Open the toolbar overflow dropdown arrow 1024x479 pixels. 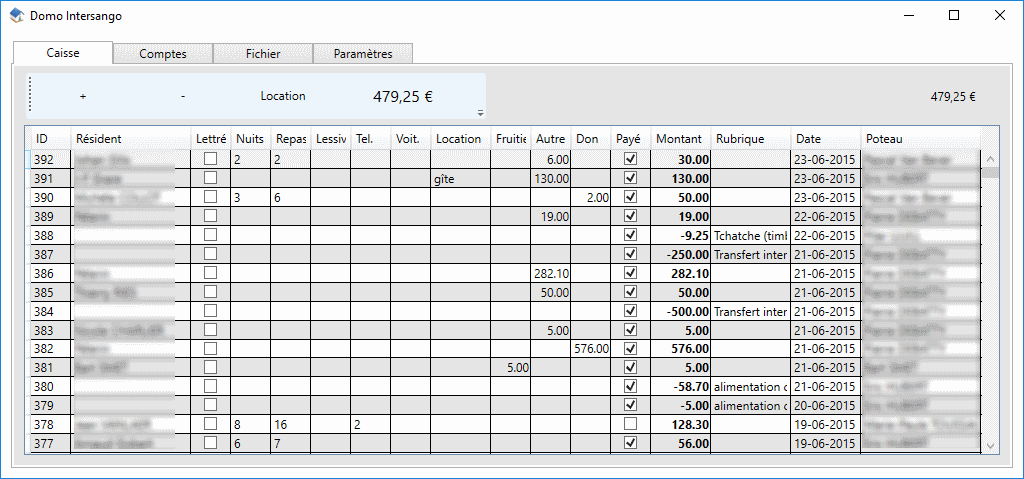pos(480,113)
